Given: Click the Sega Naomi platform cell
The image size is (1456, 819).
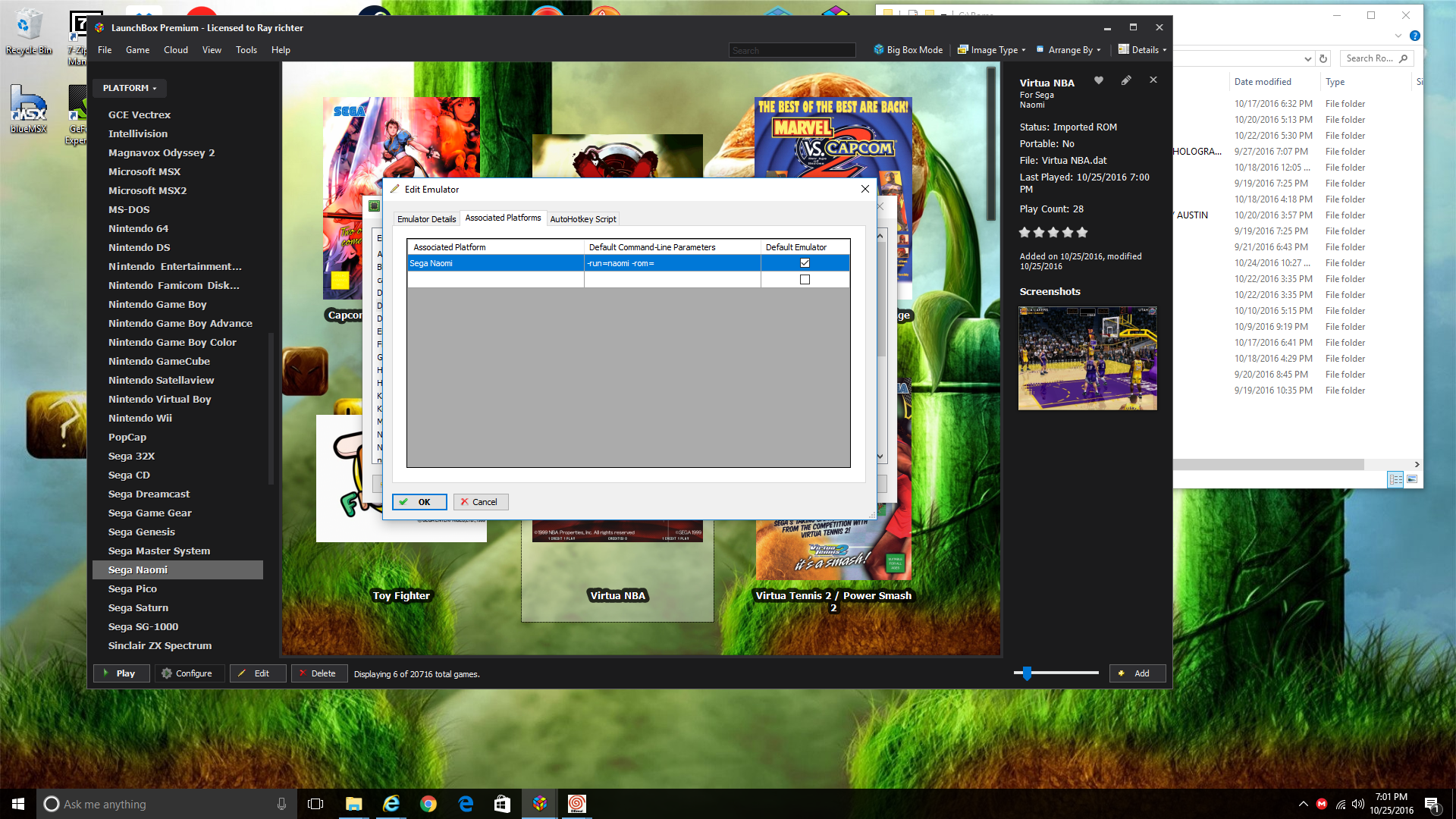Looking at the screenshot, I should [x=495, y=263].
